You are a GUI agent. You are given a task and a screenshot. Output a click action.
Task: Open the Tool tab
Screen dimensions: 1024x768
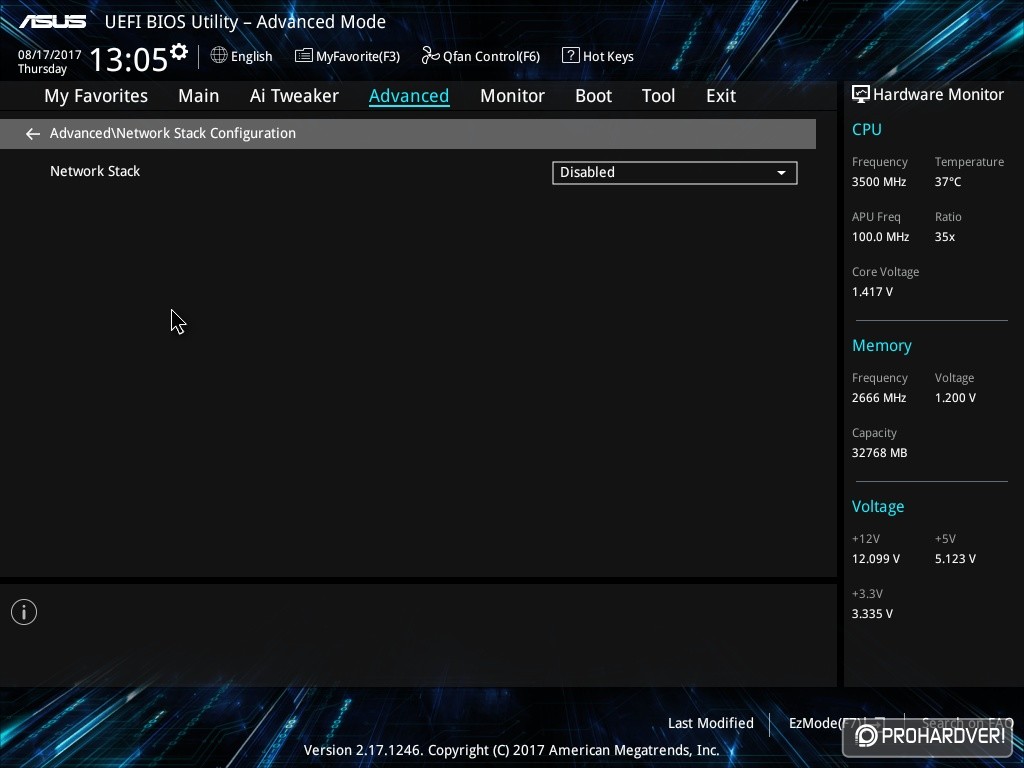[x=658, y=96]
